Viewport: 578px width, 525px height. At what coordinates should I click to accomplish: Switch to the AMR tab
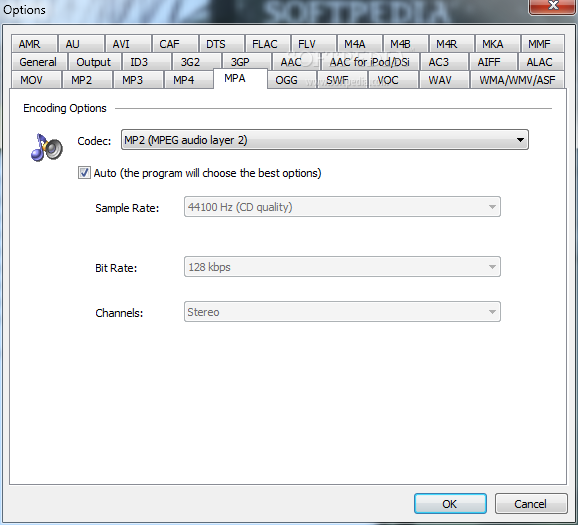pos(34,44)
